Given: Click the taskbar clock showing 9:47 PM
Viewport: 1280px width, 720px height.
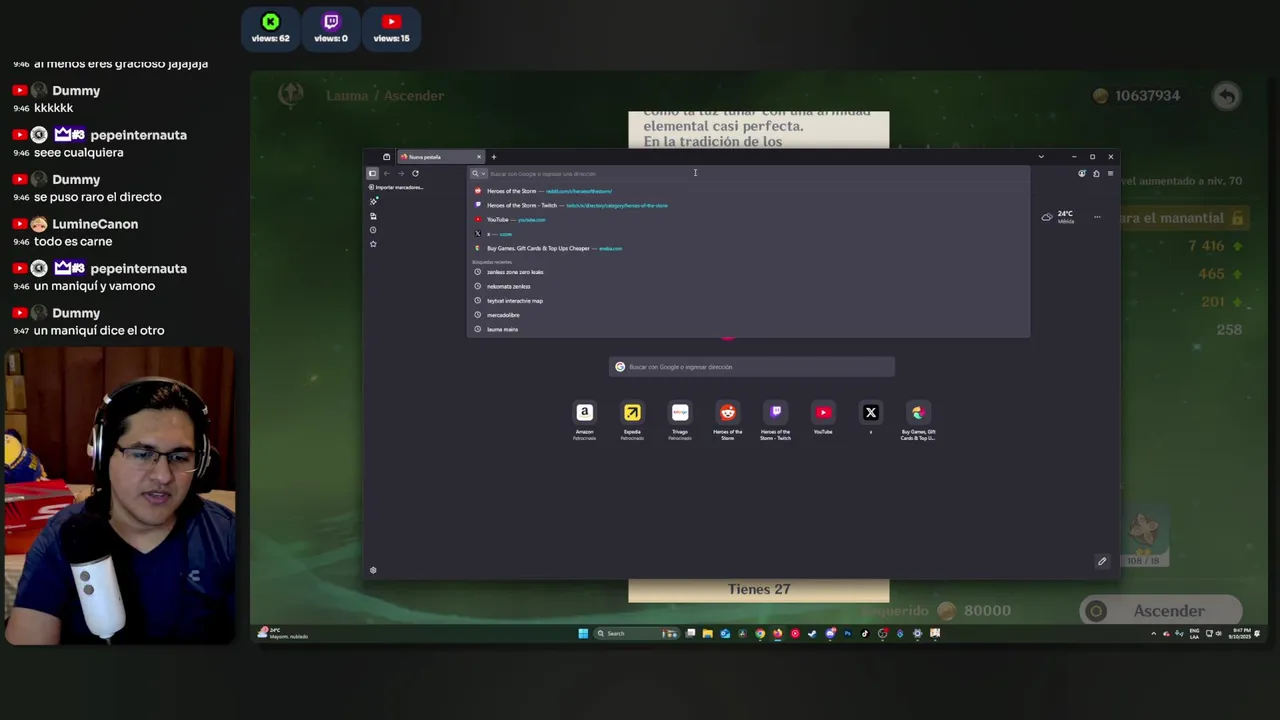Looking at the screenshot, I should pos(1239,633).
